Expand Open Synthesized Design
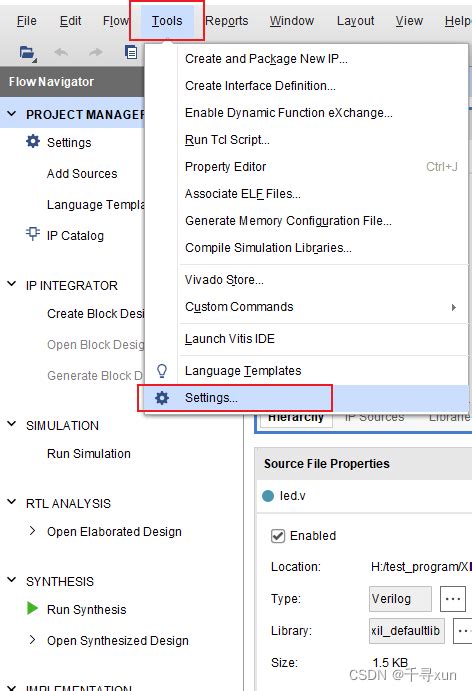Viewport: 472px width, 691px height. pos(32,639)
